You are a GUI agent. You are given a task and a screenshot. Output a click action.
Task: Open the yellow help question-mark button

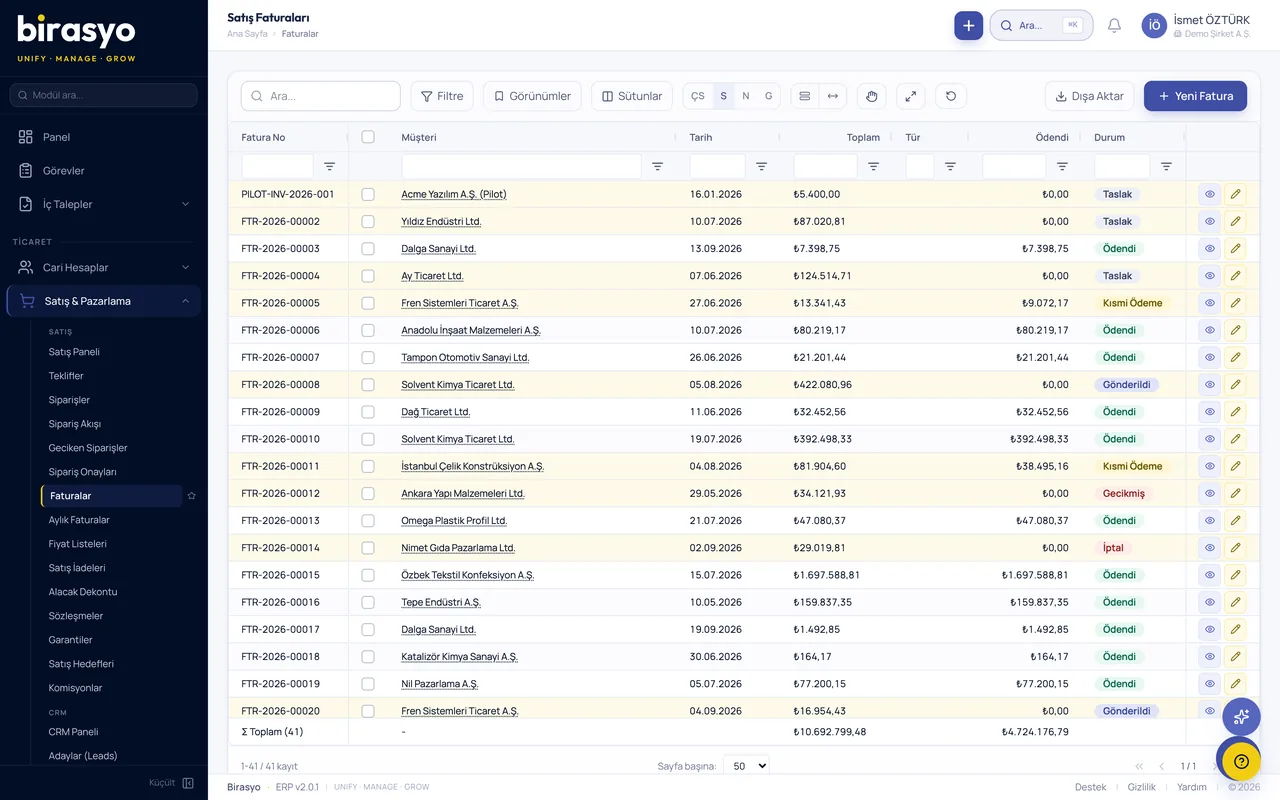(x=1241, y=762)
